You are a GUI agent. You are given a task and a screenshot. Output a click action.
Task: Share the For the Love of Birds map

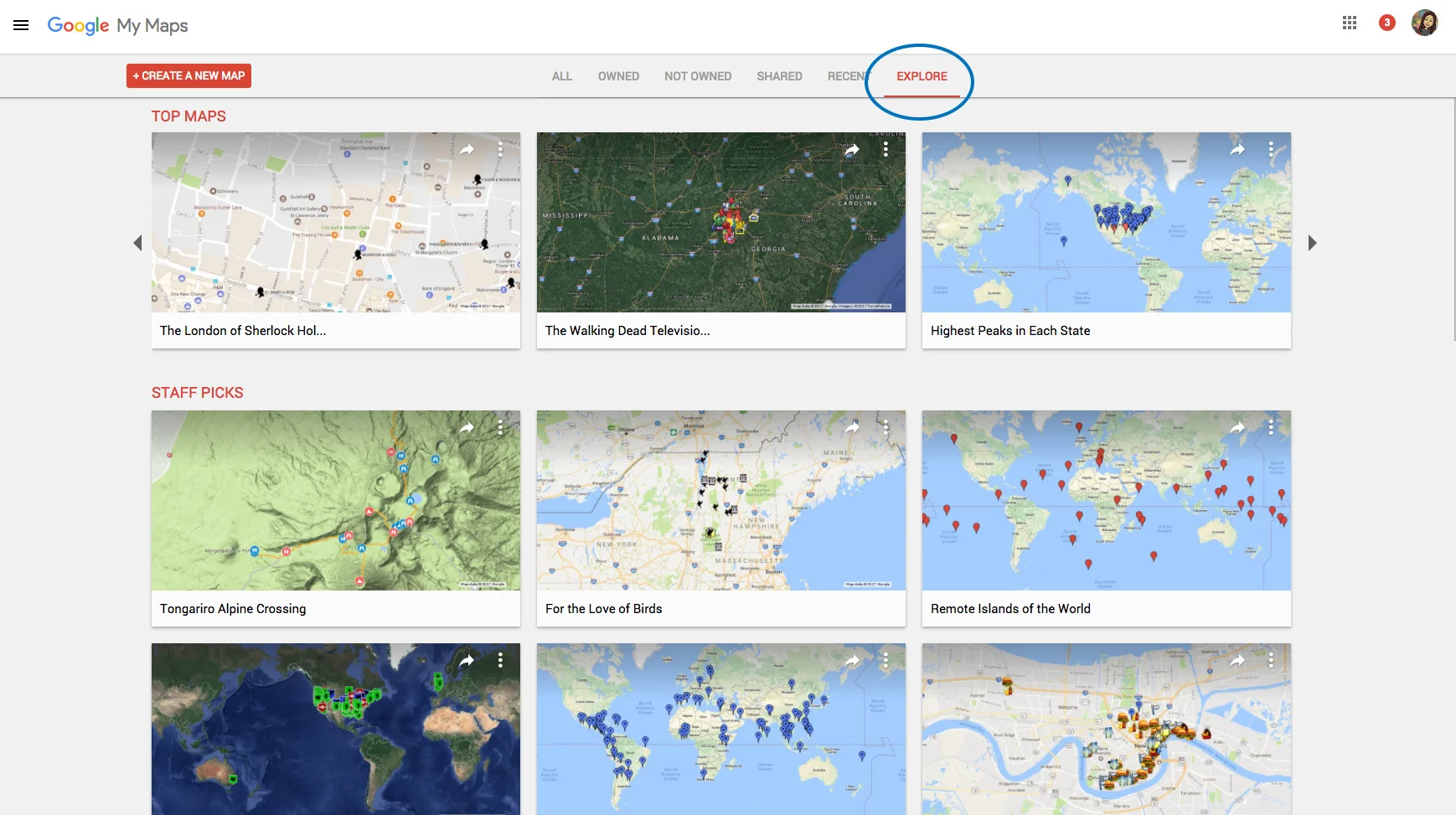coord(852,428)
